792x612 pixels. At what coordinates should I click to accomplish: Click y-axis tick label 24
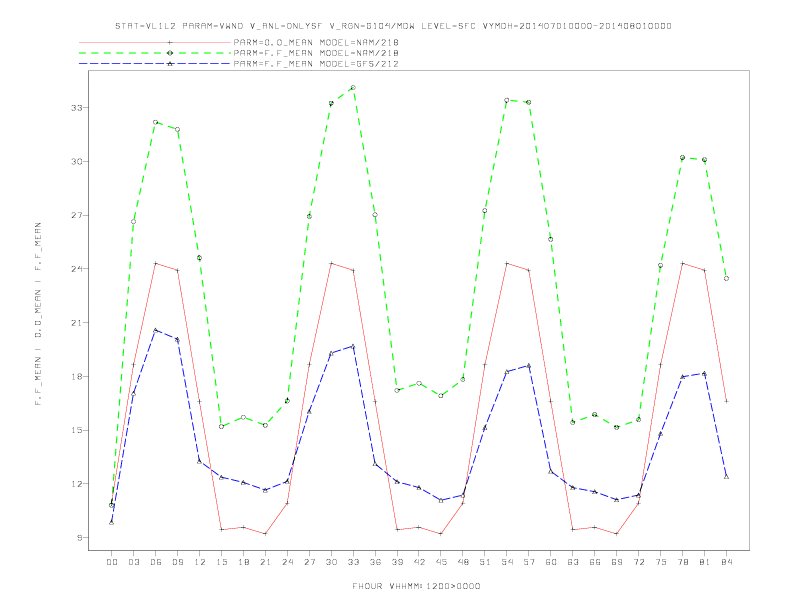coord(77,269)
